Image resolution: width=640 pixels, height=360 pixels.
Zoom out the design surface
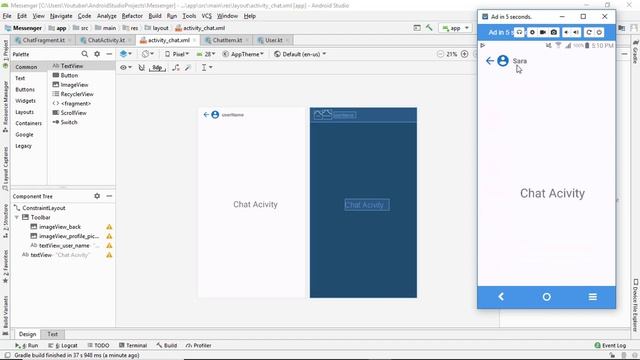[x=440, y=54]
